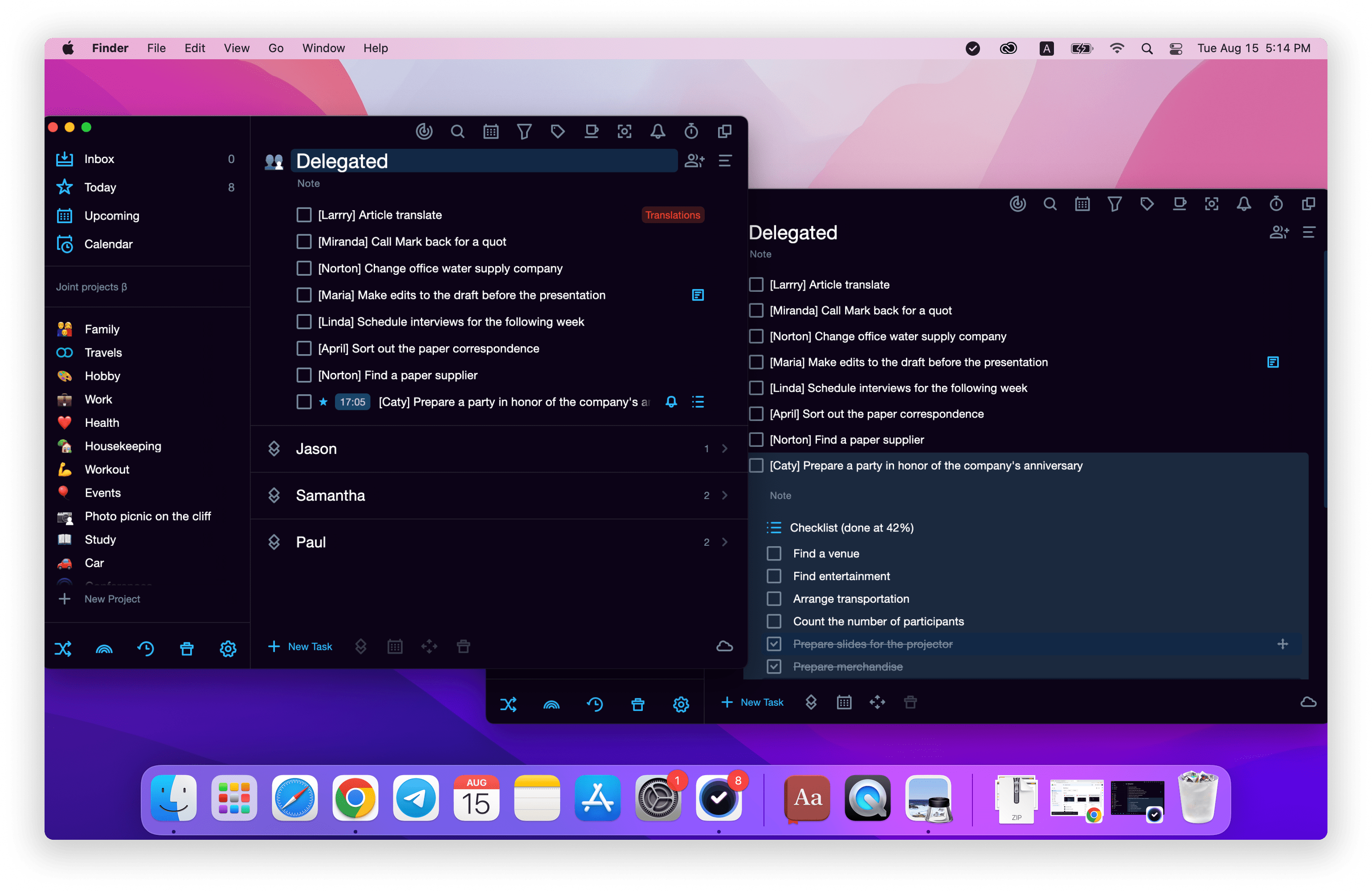The image size is (1372, 891).
Task: Check the Arrange transportation checklist item
Action: (774, 599)
